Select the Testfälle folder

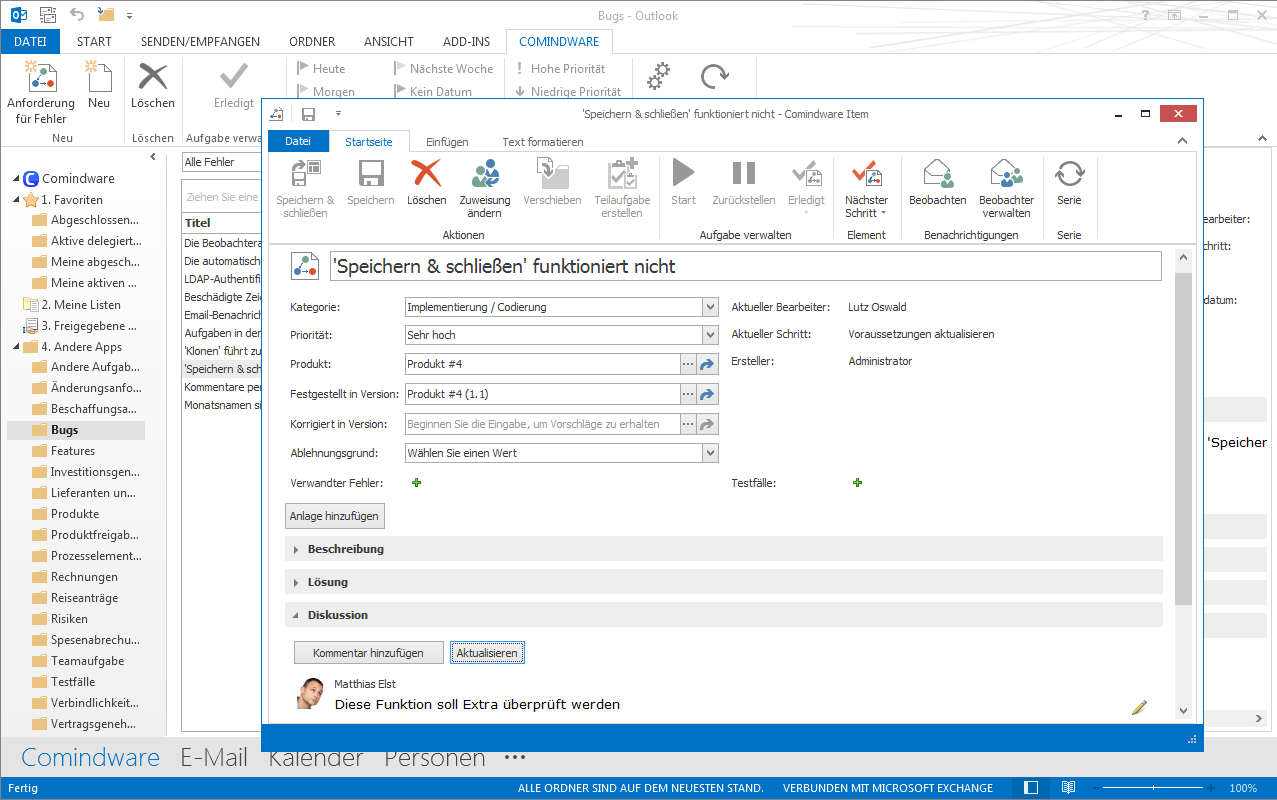tap(73, 682)
